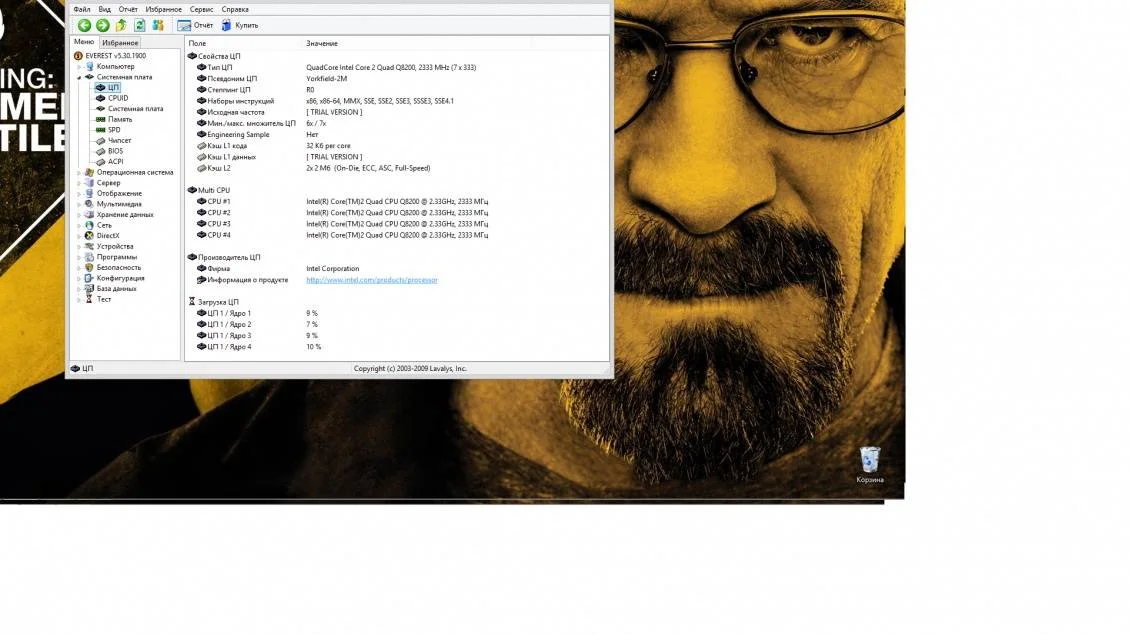Expand the Сервер tree node

[x=79, y=183]
